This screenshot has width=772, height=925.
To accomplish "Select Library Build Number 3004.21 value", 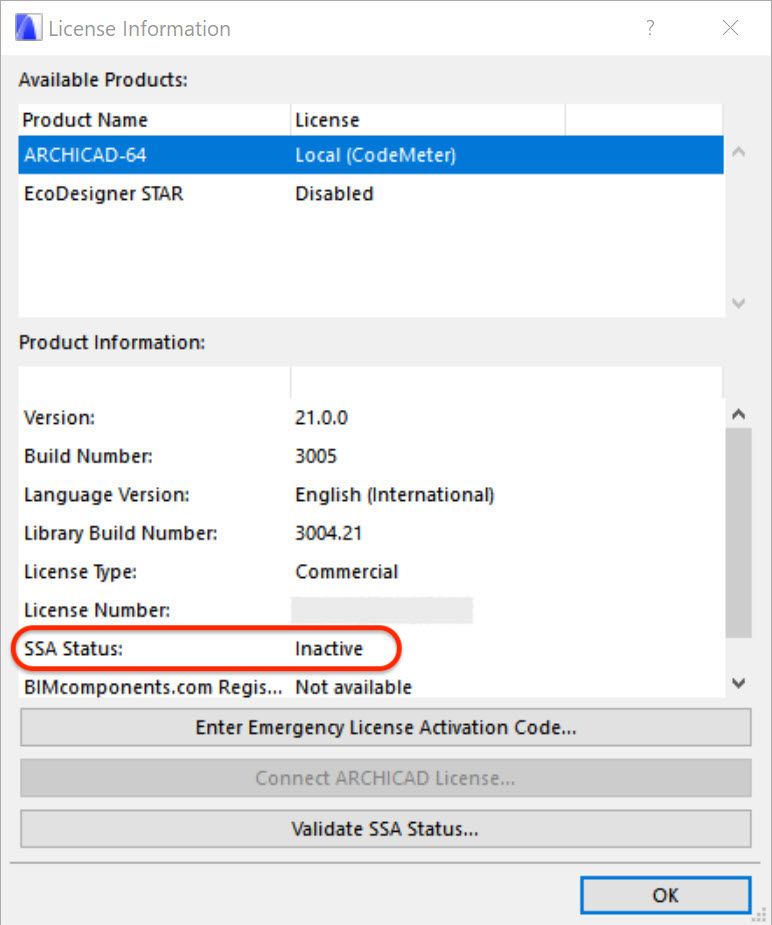I will 328,533.
